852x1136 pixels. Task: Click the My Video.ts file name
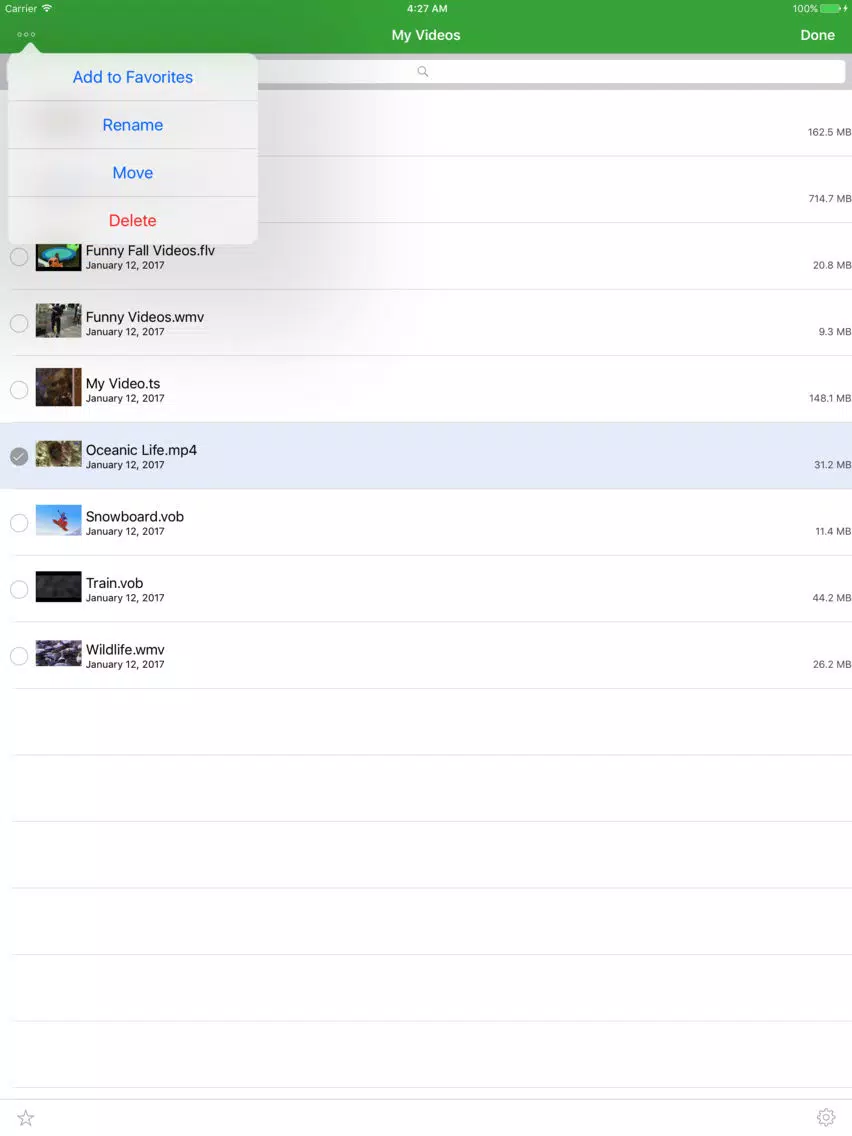pyautogui.click(x=123, y=383)
